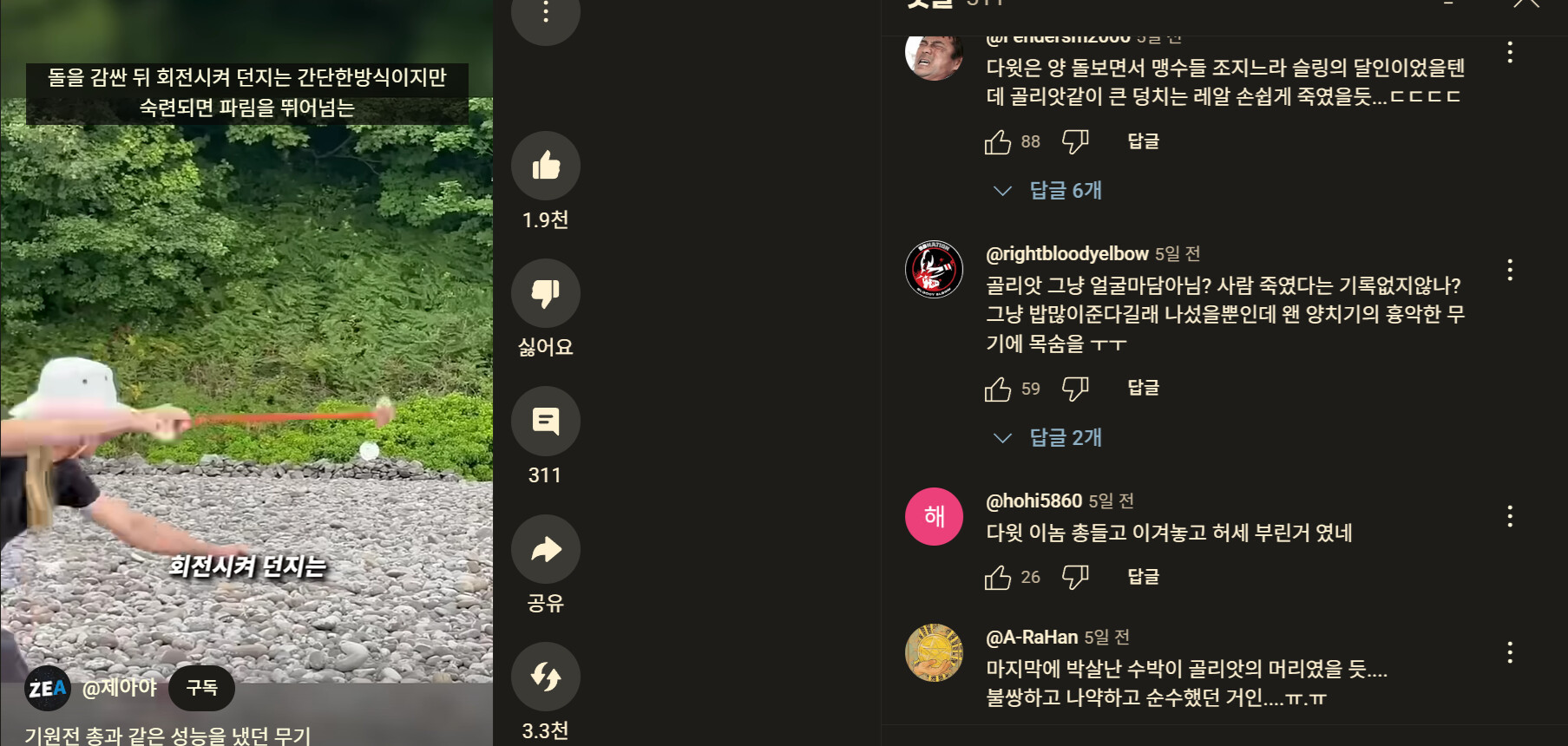Image resolution: width=1568 pixels, height=746 pixels.
Task: Open options menu for @rightbloodyelbow's comment
Action: coord(1510,270)
